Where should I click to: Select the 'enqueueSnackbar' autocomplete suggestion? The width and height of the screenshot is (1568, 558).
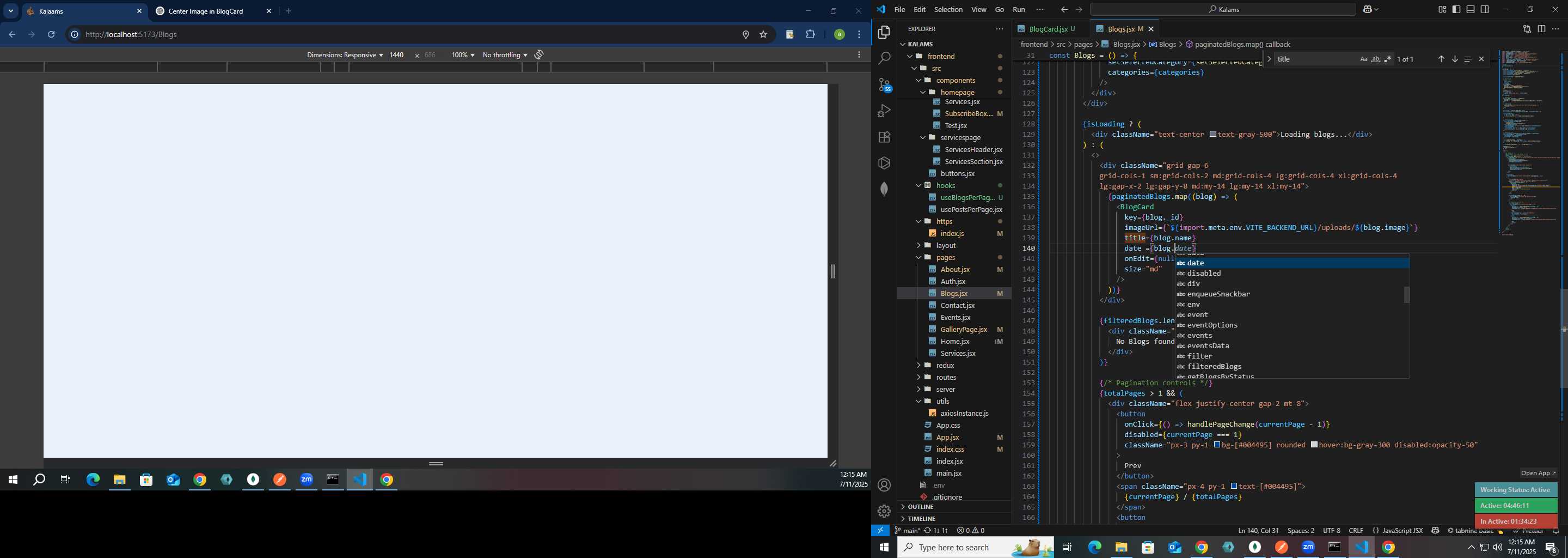(x=1218, y=294)
